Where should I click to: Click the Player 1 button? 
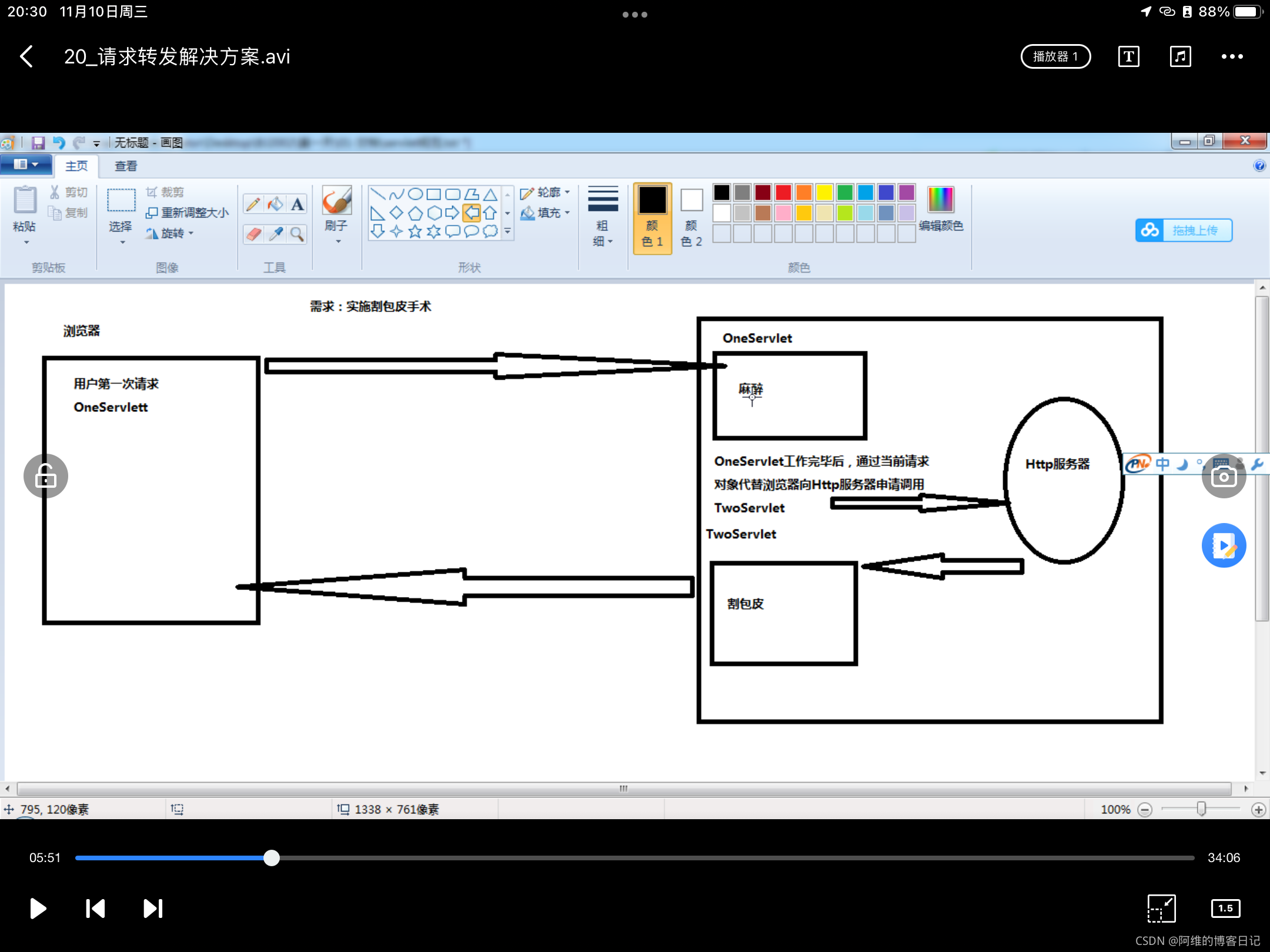coord(1055,56)
